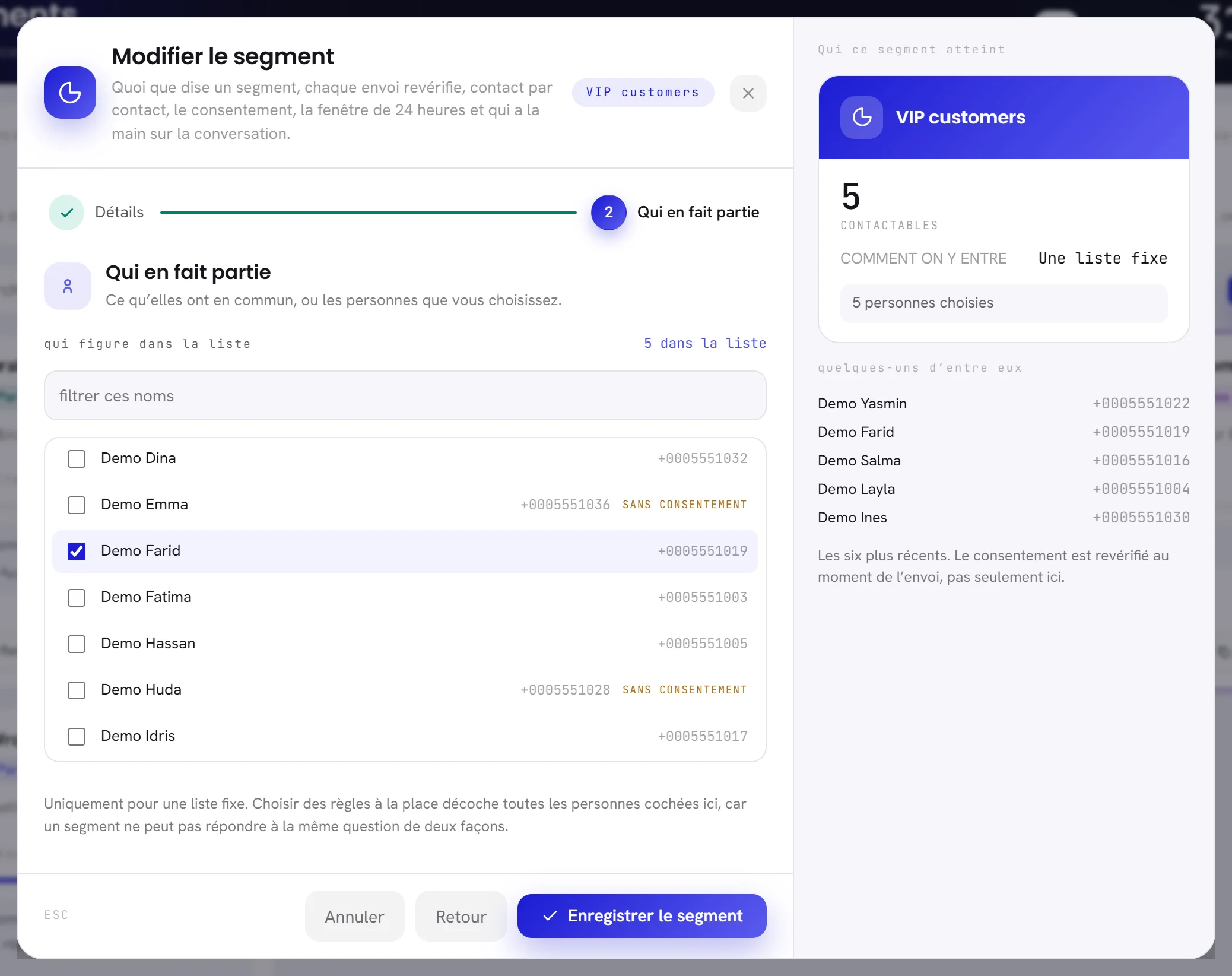
Task: Click phone number +0005551019 in preview list
Action: click(x=1141, y=432)
